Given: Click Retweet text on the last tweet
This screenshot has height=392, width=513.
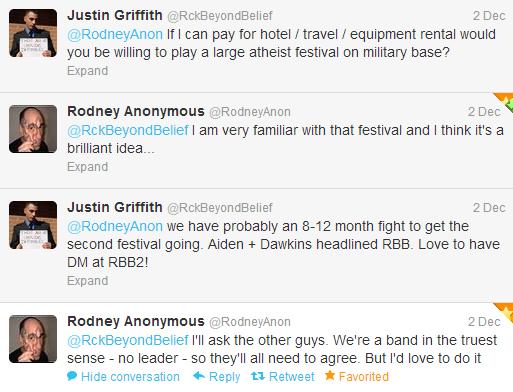Looking at the screenshot, I should pos(292,377).
